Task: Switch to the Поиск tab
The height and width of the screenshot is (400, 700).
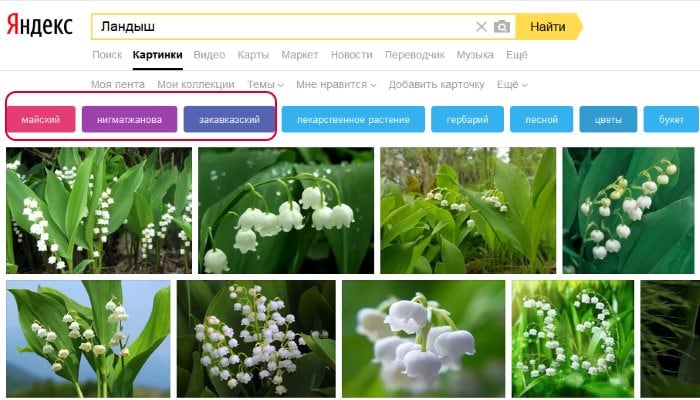Action: [107, 55]
